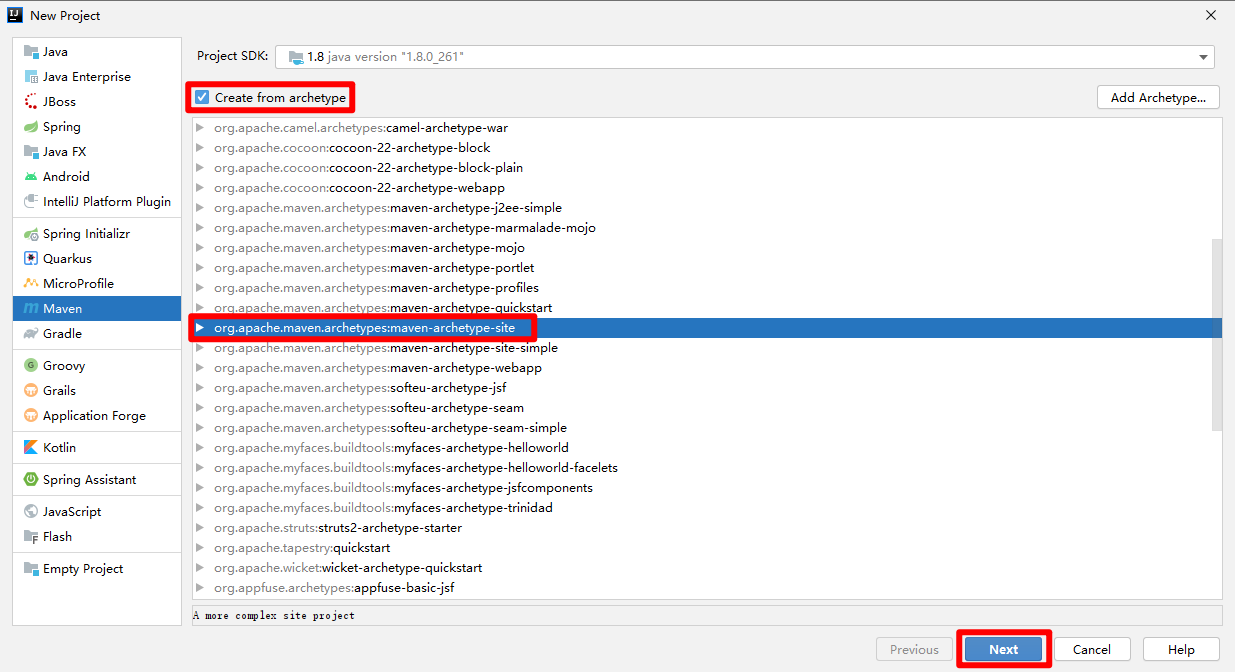The height and width of the screenshot is (672, 1235).
Task: Click the Java FX folder icon
Action: tap(31, 152)
